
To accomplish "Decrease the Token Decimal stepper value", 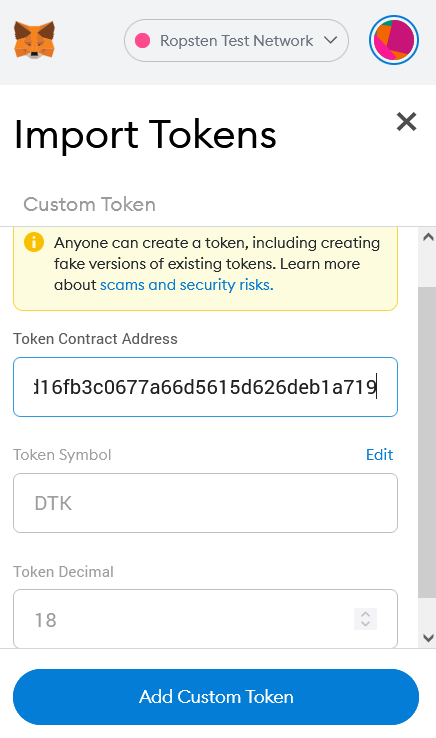I will [x=365, y=625].
